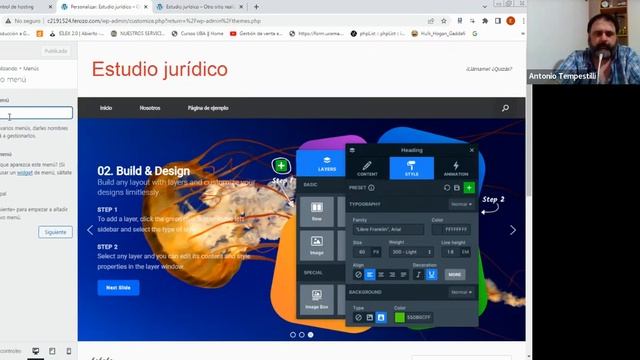The height and width of the screenshot is (360, 640).
Task: Toggle italic decoration in Heading panel
Action: pos(418,275)
